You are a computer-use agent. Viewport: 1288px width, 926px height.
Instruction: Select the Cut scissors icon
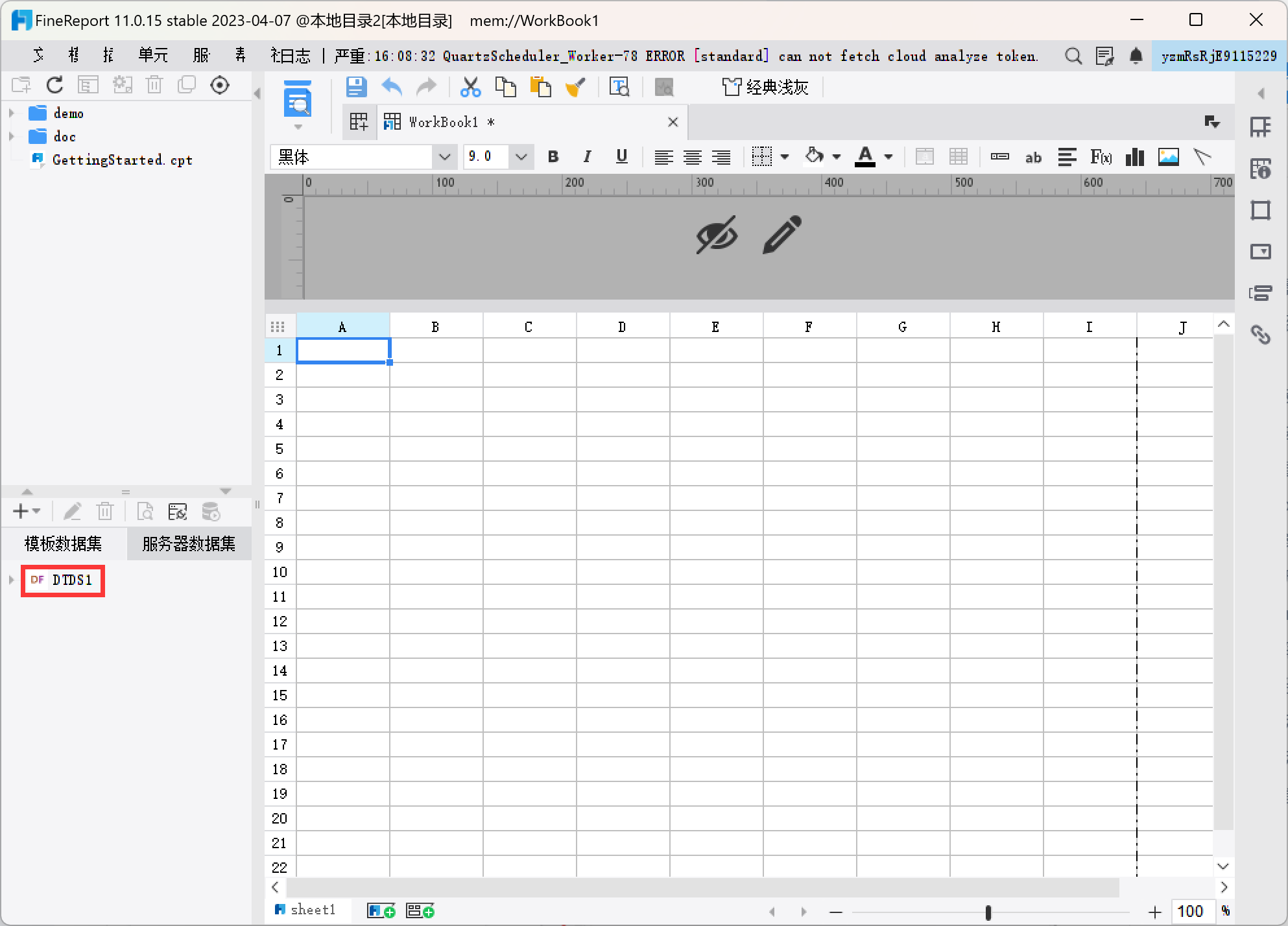pos(470,87)
